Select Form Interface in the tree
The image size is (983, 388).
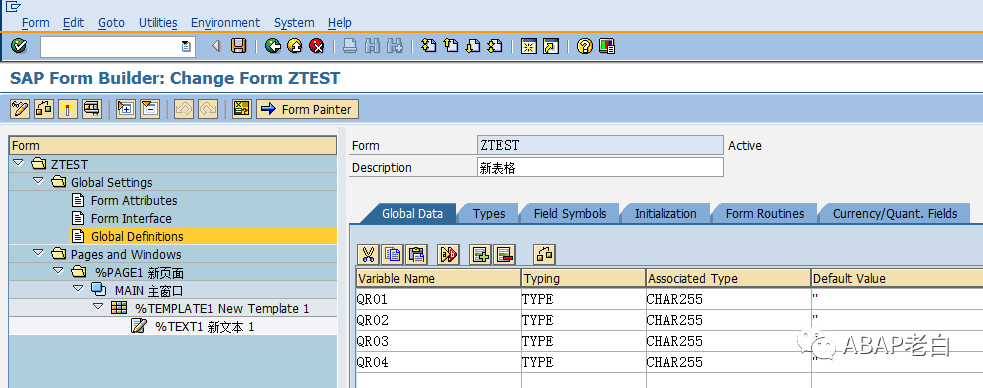pyautogui.click(x=130, y=218)
